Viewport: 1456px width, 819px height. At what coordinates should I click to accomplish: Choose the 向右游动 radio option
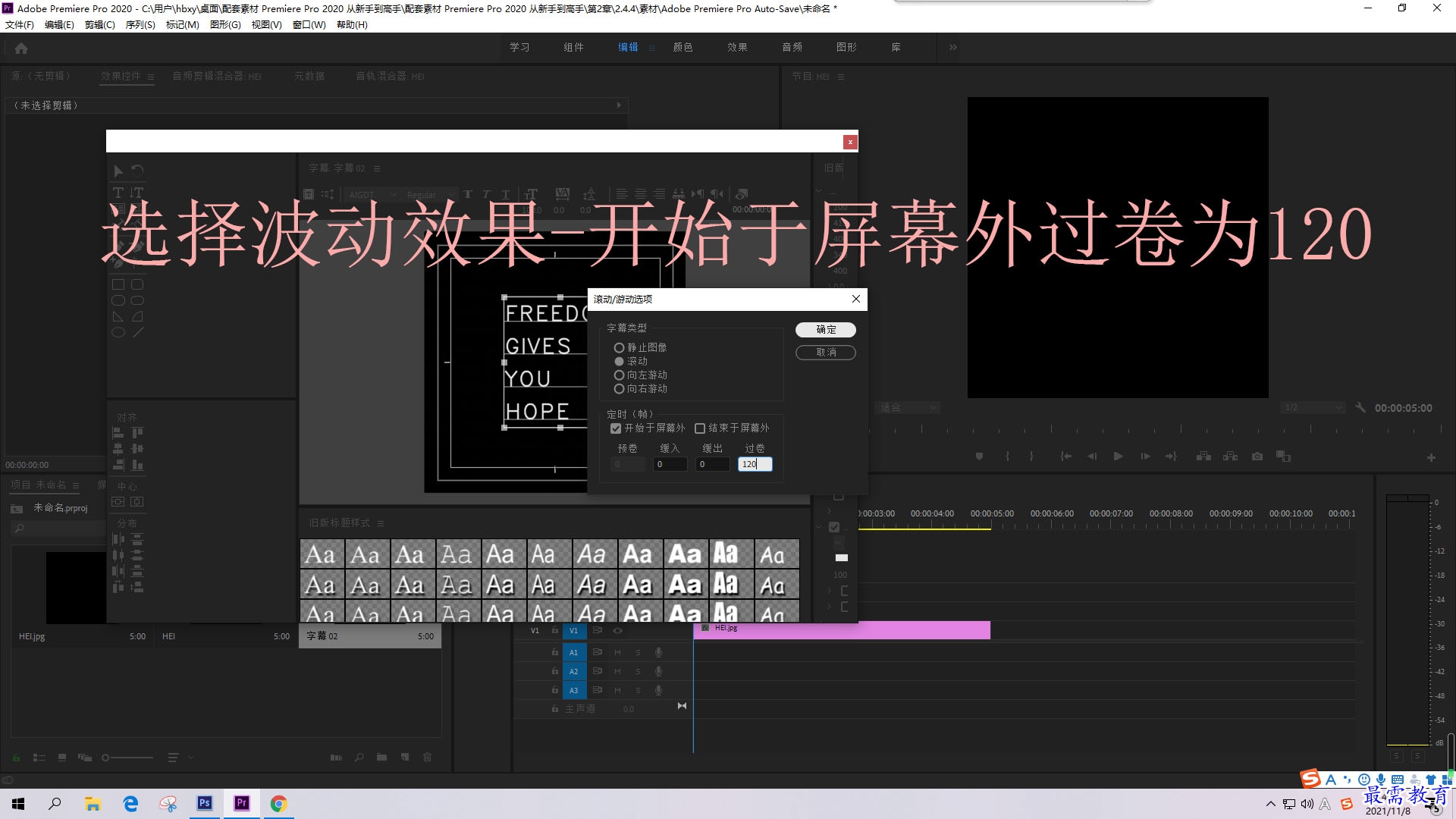point(619,388)
